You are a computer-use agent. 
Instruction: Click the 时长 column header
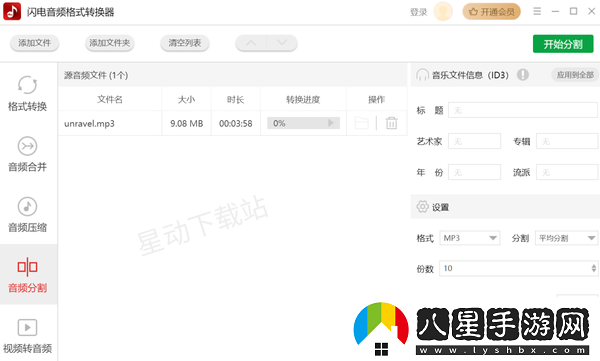tap(236, 100)
